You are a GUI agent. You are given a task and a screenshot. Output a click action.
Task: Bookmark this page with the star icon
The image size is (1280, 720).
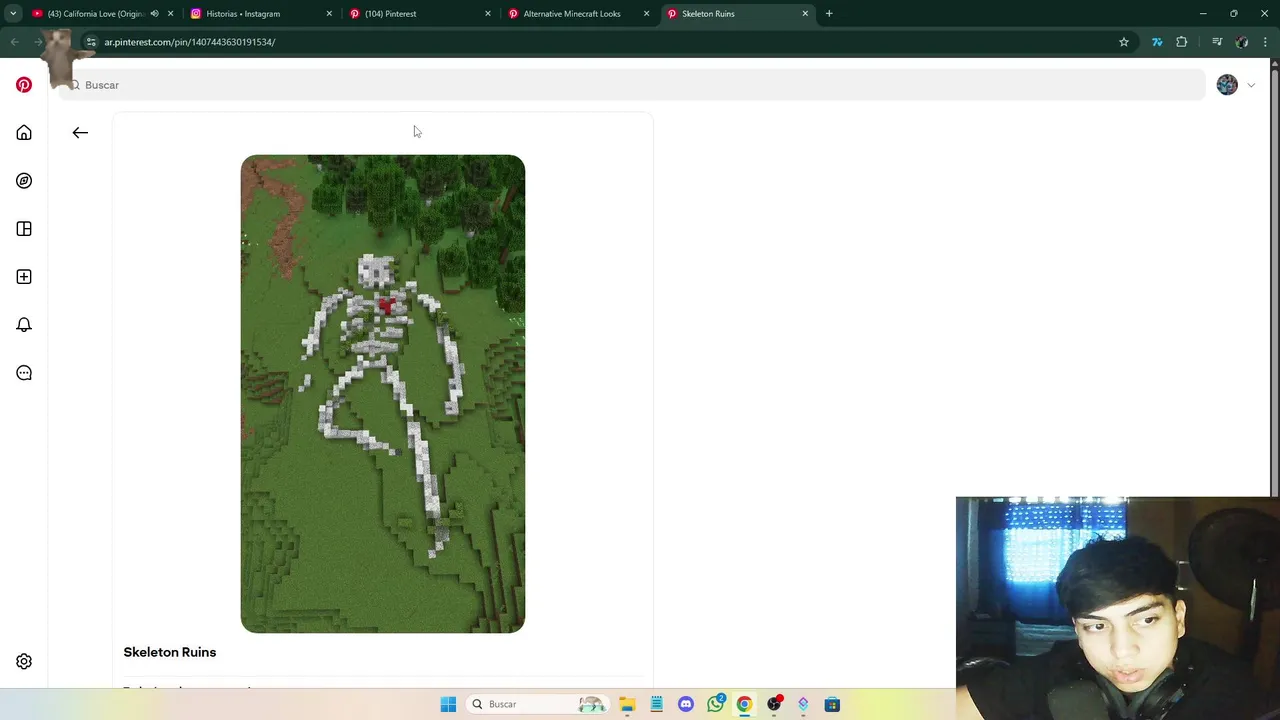(1124, 42)
